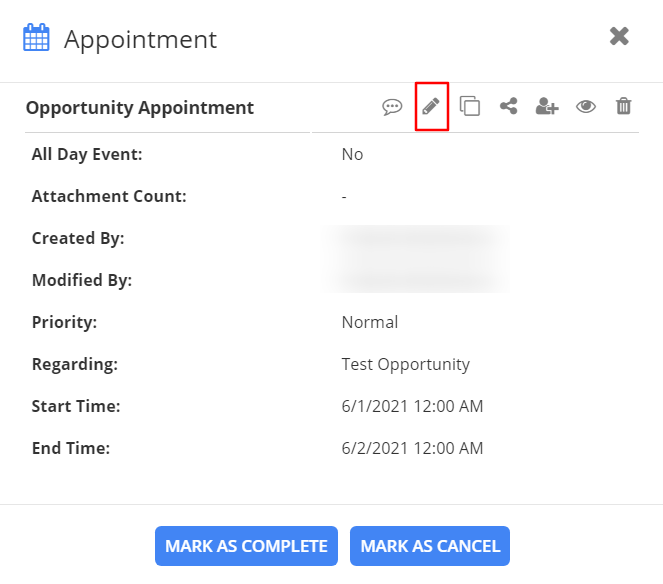Image resolution: width=663 pixels, height=584 pixels.
Task: Close the Appointment dialog
Action: click(x=619, y=37)
